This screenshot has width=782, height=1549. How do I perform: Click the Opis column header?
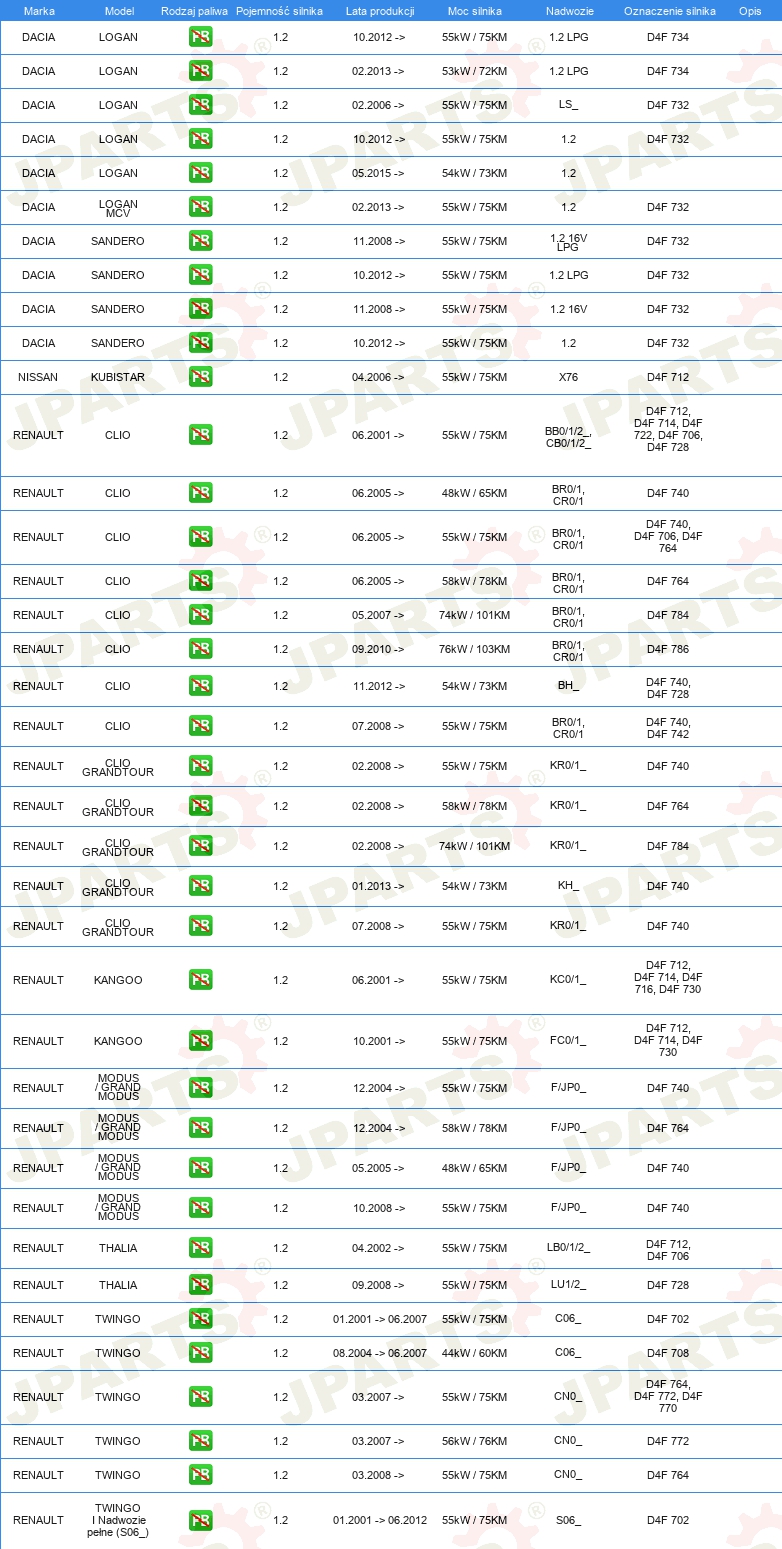pyautogui.click(x=750, y=10)
